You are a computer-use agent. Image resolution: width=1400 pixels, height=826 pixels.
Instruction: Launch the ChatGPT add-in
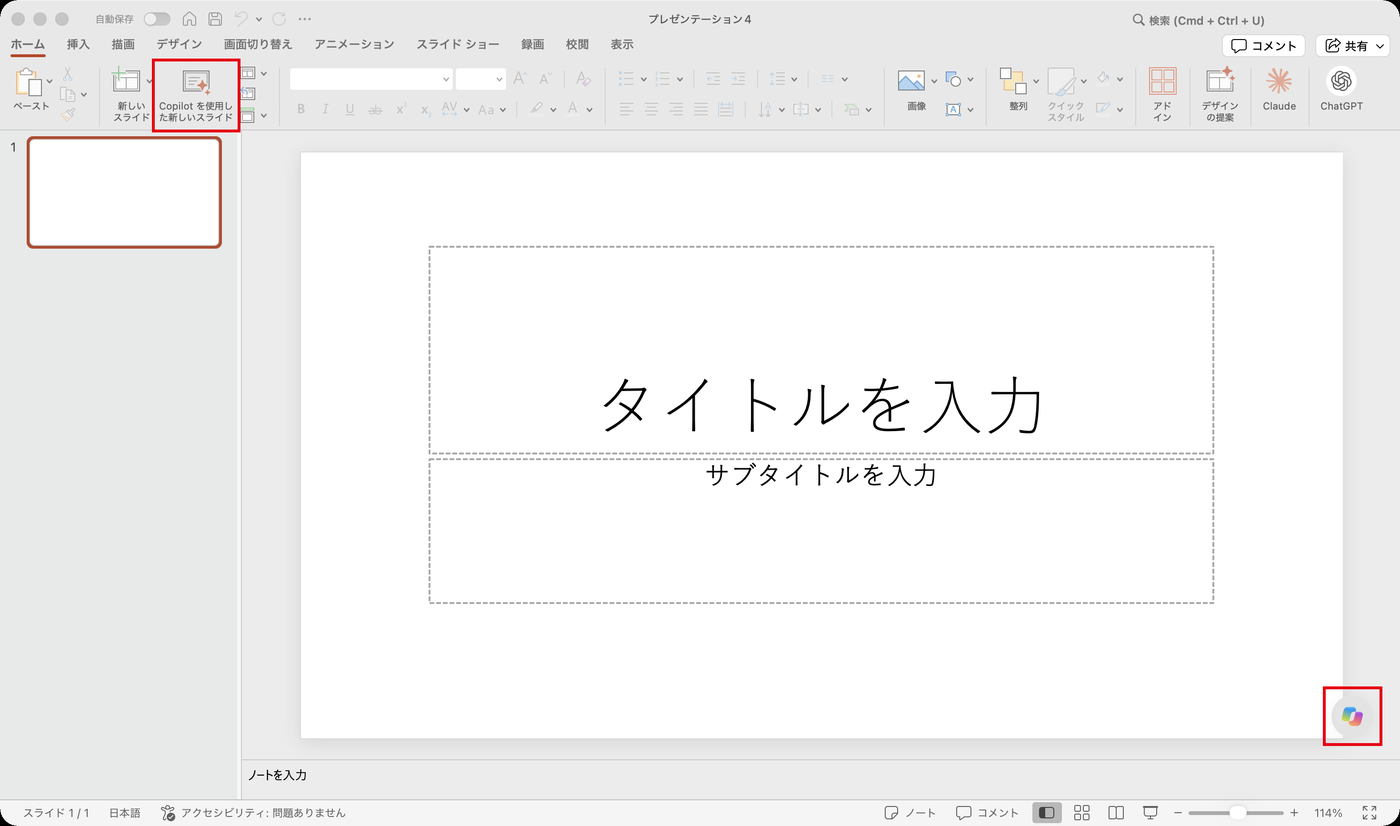point(1341,90)
